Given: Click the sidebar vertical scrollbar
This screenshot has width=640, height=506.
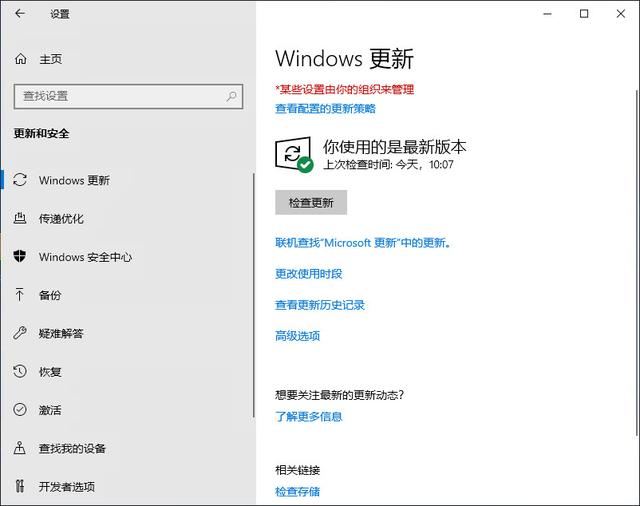Looking at the screenshot, I should 253,295.
